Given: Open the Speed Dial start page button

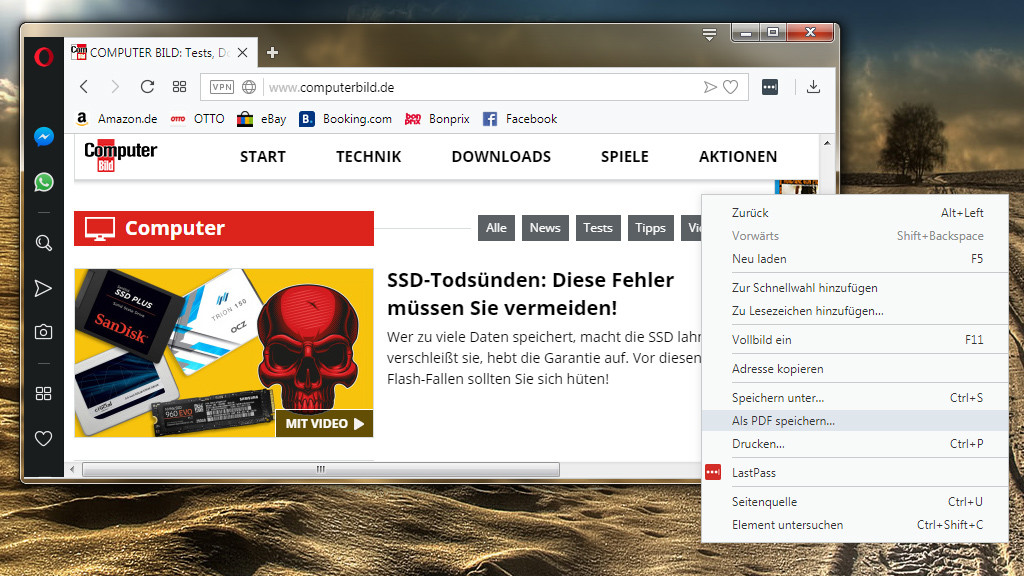Looking at the screenshot, I should tap(180, 87).
